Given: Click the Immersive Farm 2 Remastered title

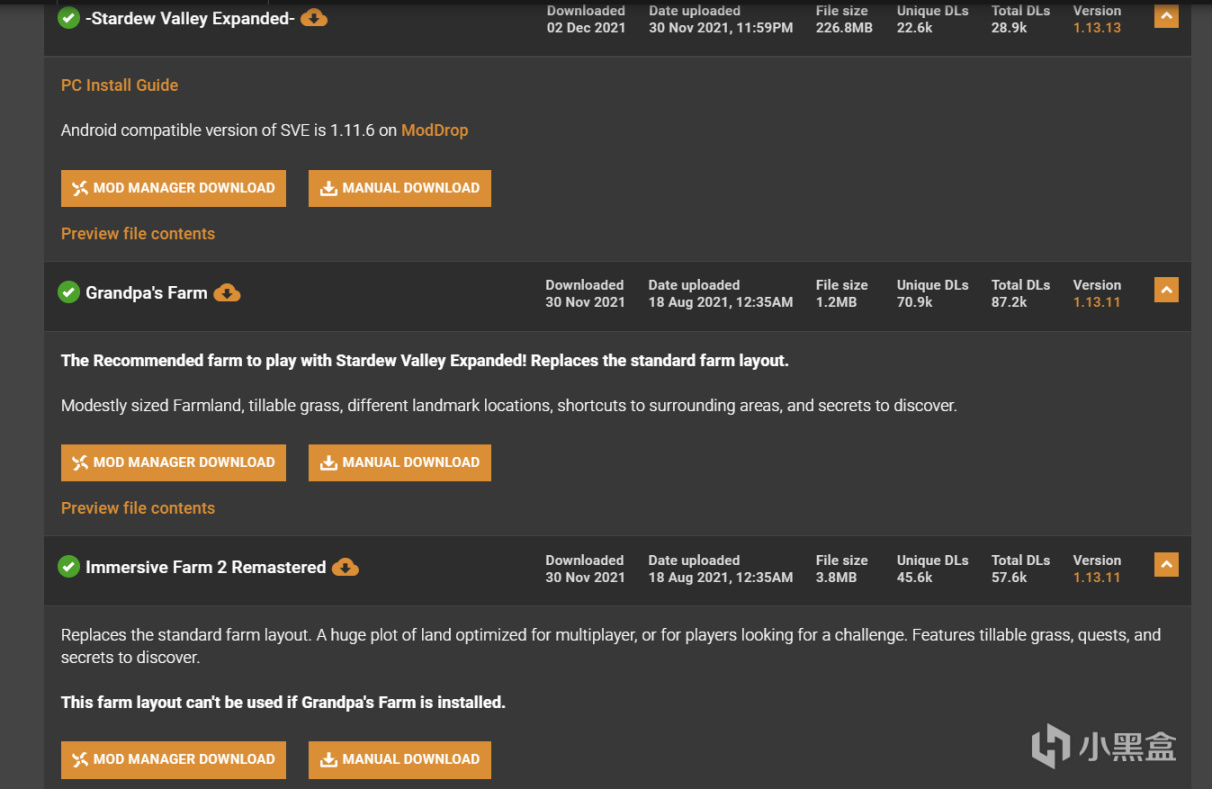Looking at the screenshot, I should pos(206,567).
